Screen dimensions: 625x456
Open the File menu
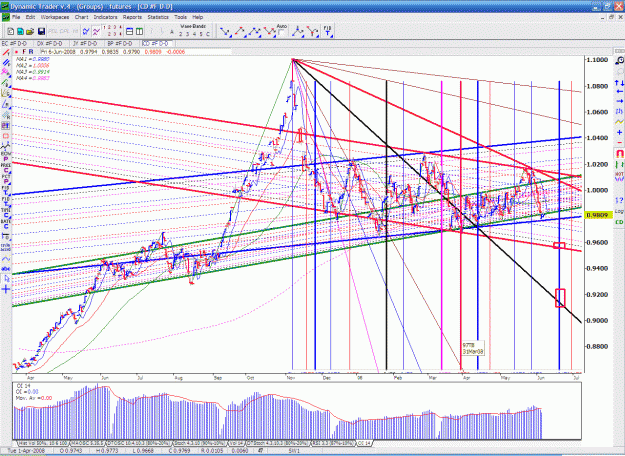(x=16, y=18)
